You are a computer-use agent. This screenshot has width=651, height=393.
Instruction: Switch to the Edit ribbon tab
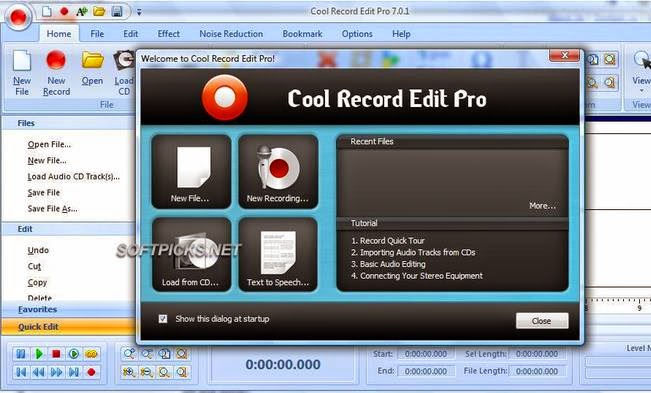point(130,34)
